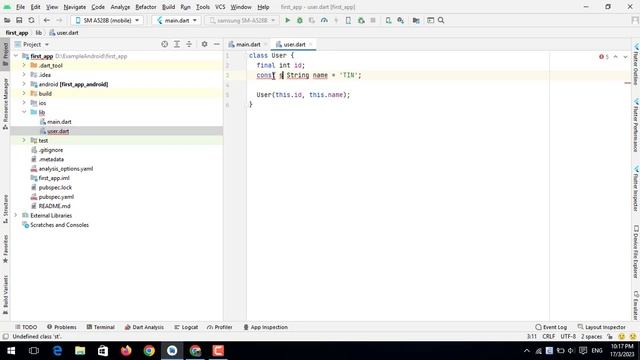The height and width of the screenshot is (360, 640).
Task: Open the device selector SM A528B dropdown
Action: click(x=107, y=20)
